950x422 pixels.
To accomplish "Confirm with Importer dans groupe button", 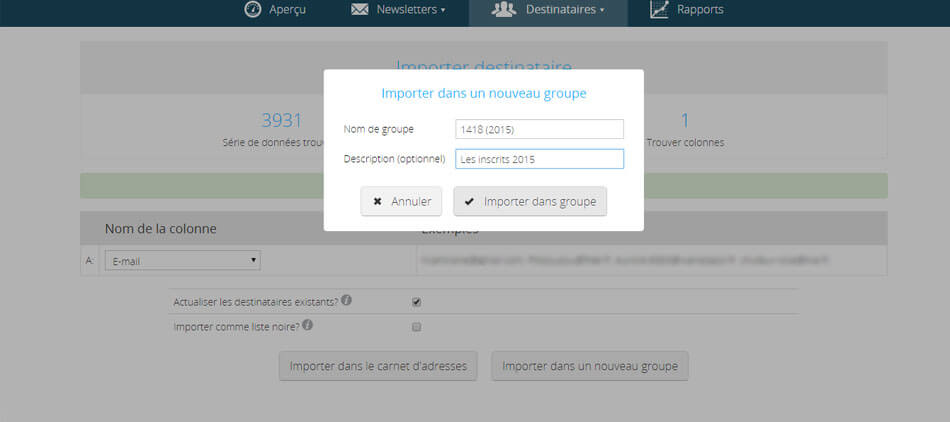I will [530, 201].
